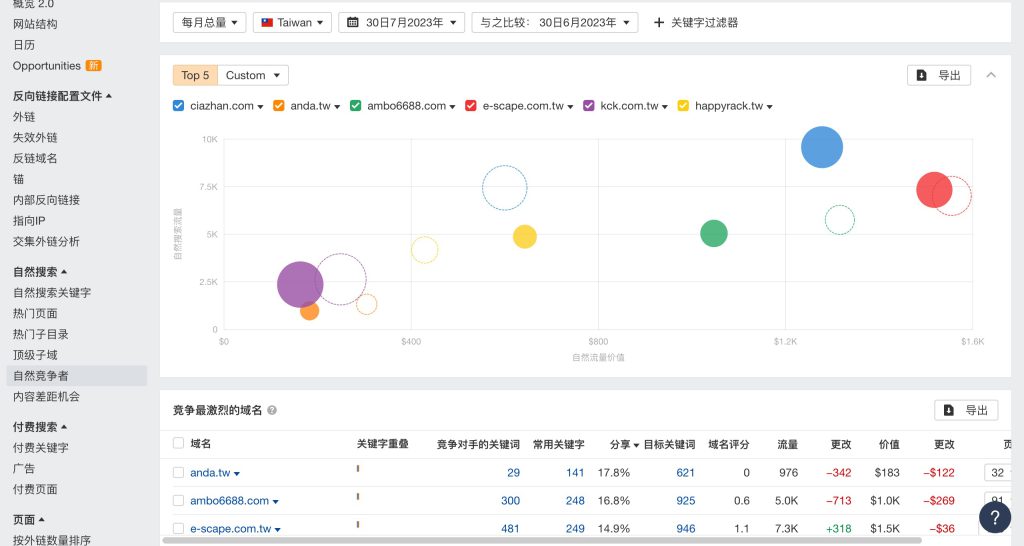Click the solid green ambo6688.com bubble
1024x546 pixels.
point(714,233)
